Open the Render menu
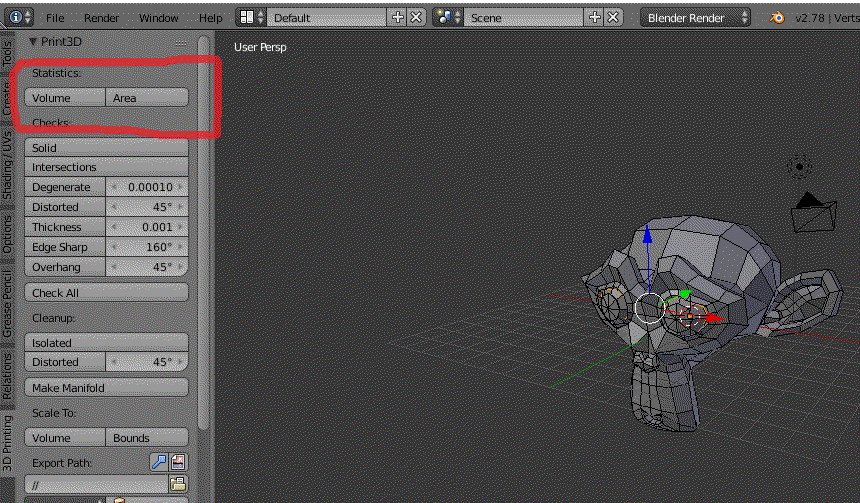 point(101,18)
